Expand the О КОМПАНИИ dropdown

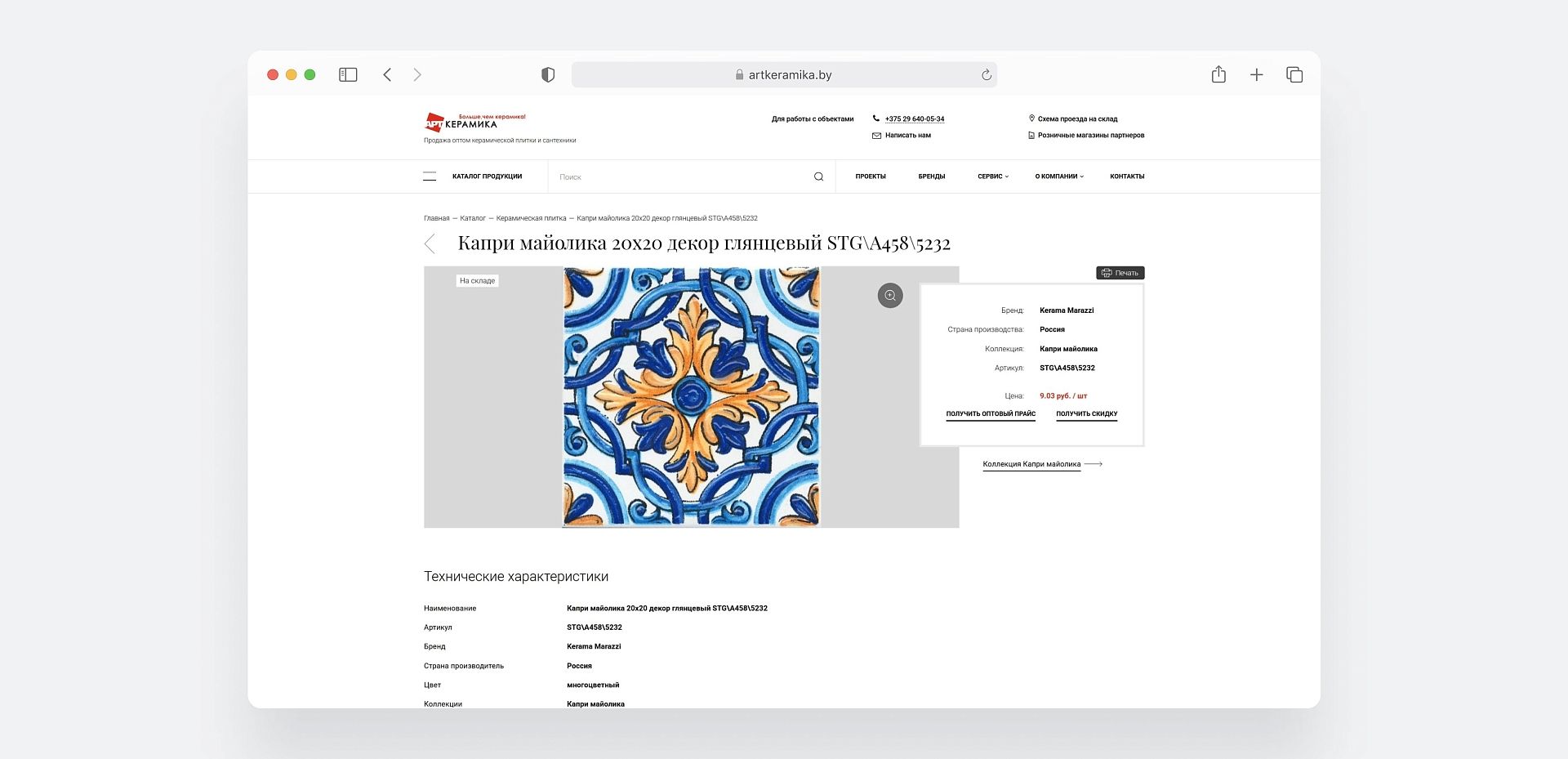(x=1059, y=176)
